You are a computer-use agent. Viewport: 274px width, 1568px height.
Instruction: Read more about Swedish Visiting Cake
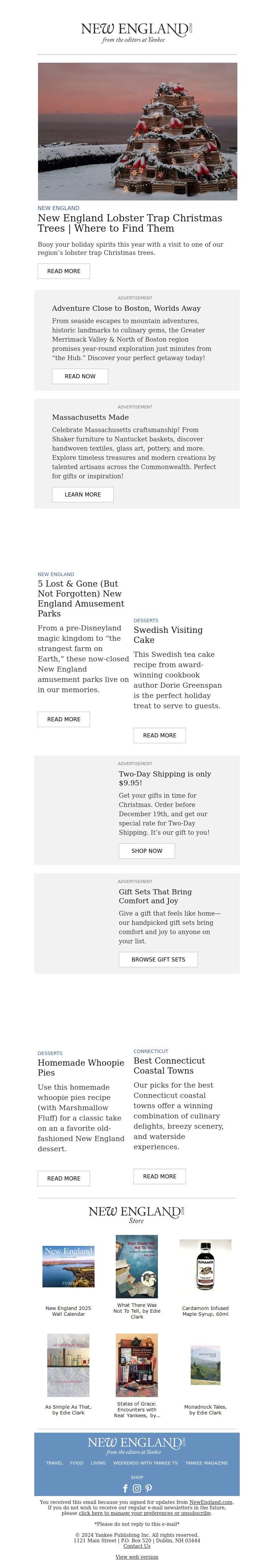tap(160, 735)
